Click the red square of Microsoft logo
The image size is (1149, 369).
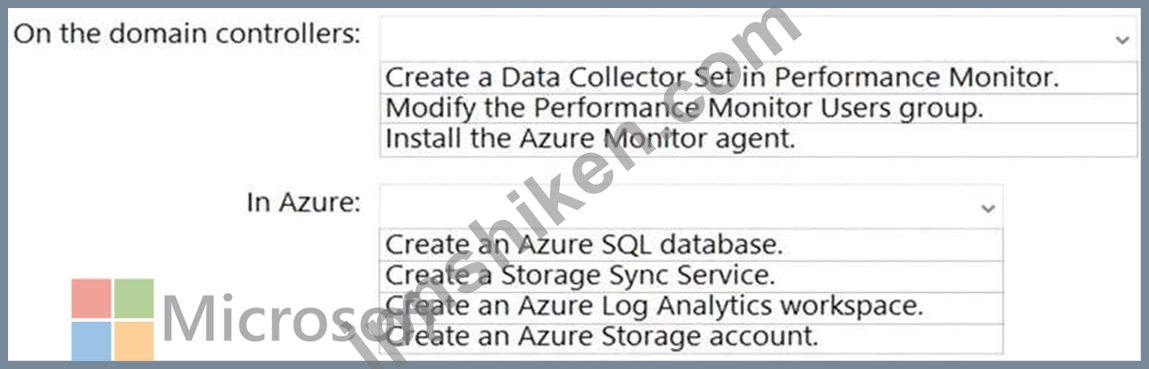coord(92,298)
